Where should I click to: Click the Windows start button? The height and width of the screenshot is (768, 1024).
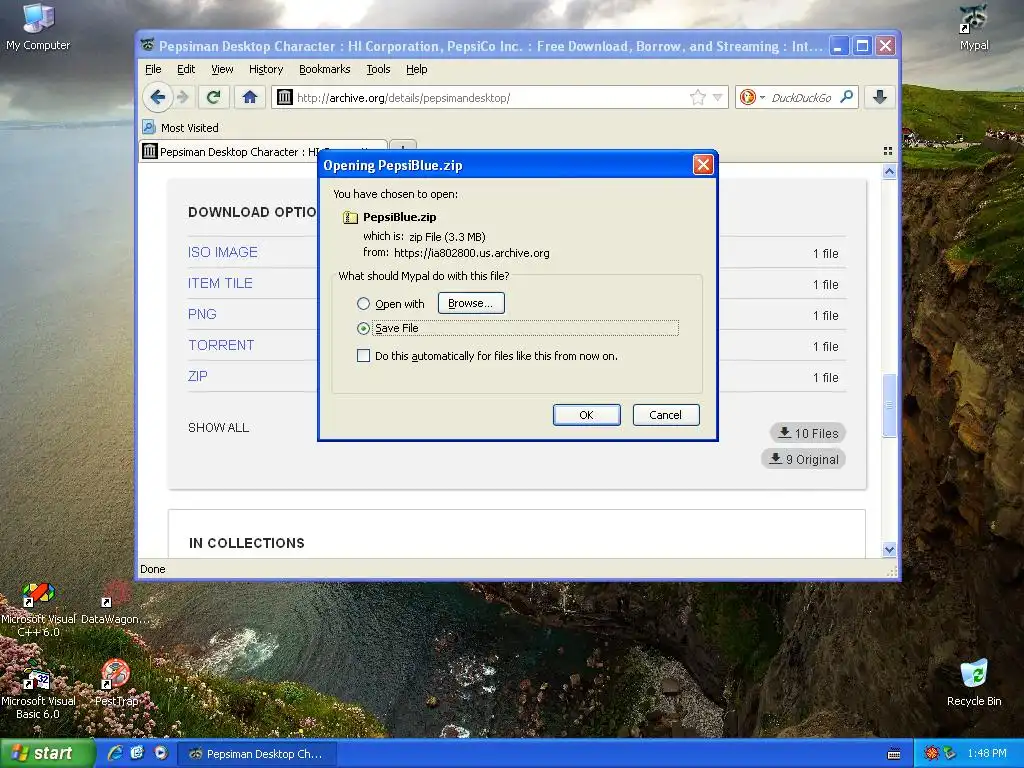46,754
